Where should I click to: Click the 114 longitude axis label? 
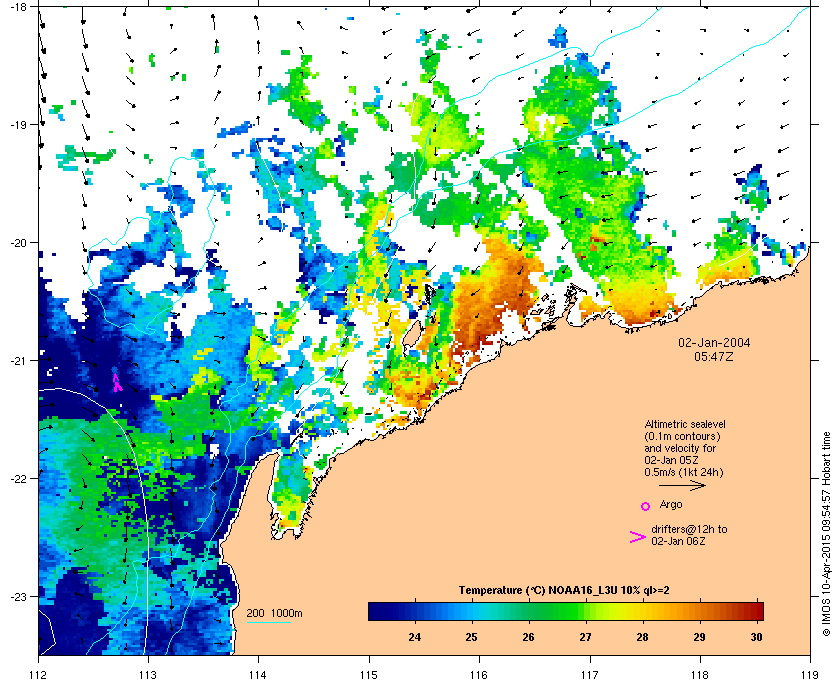click(x=258, y=674)
